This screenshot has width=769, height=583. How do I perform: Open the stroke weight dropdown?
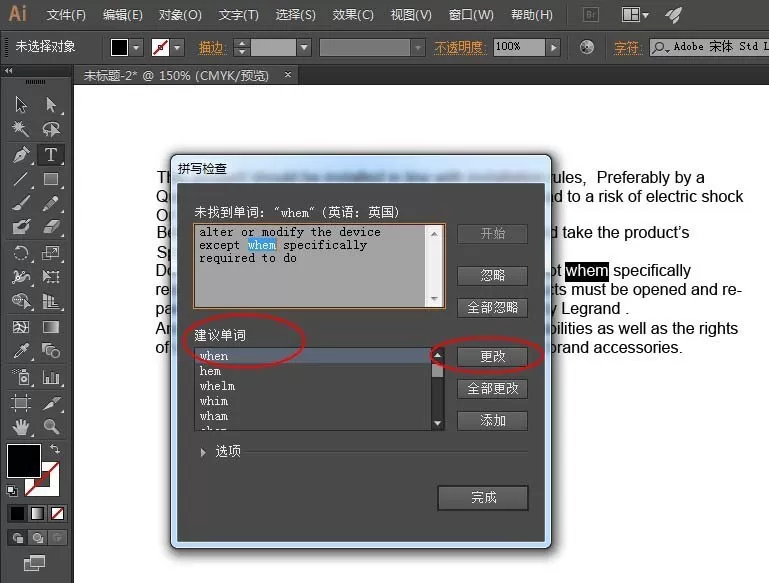tap(304, 48)
